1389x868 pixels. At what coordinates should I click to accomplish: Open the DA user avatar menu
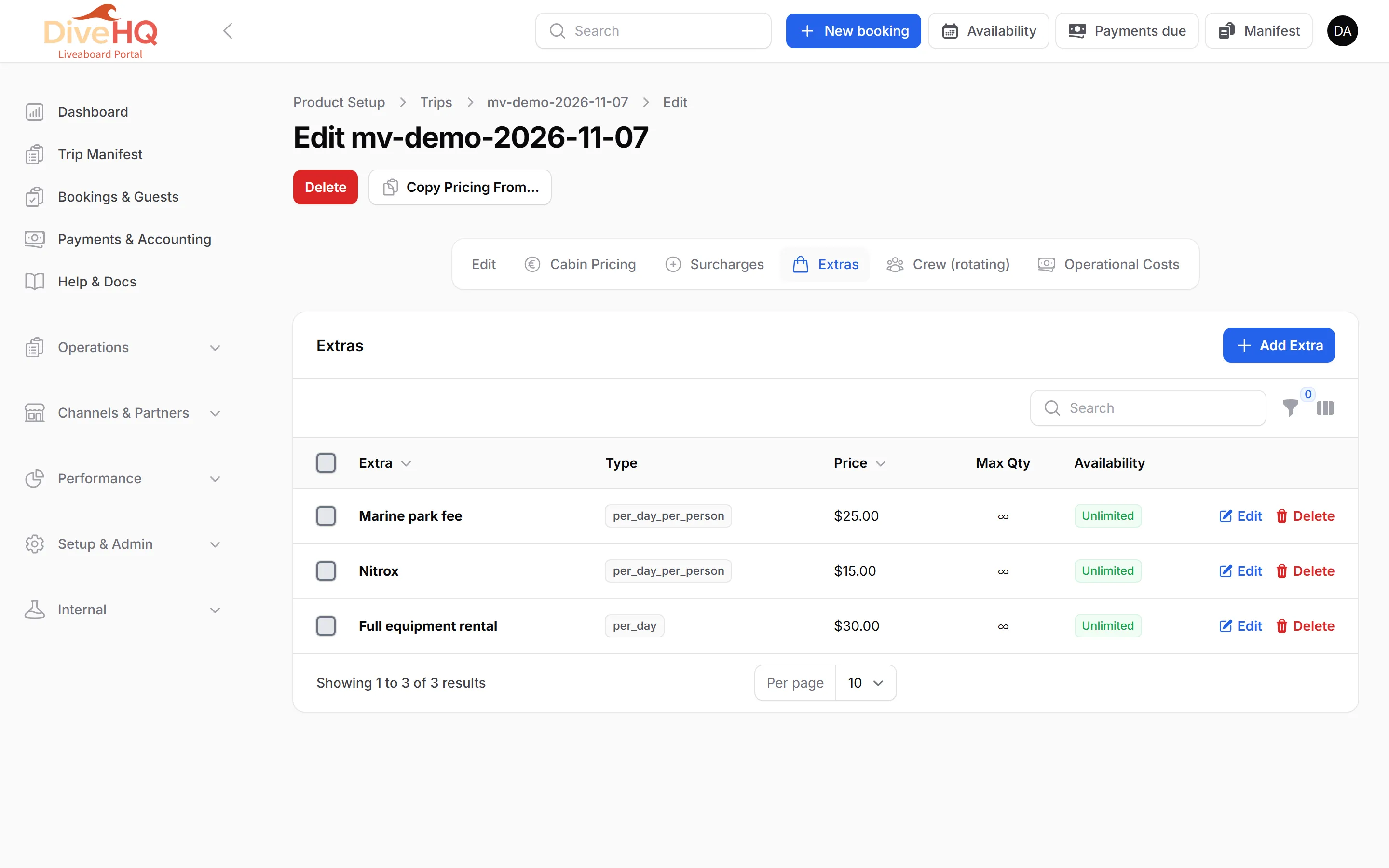coord(1342,31)
